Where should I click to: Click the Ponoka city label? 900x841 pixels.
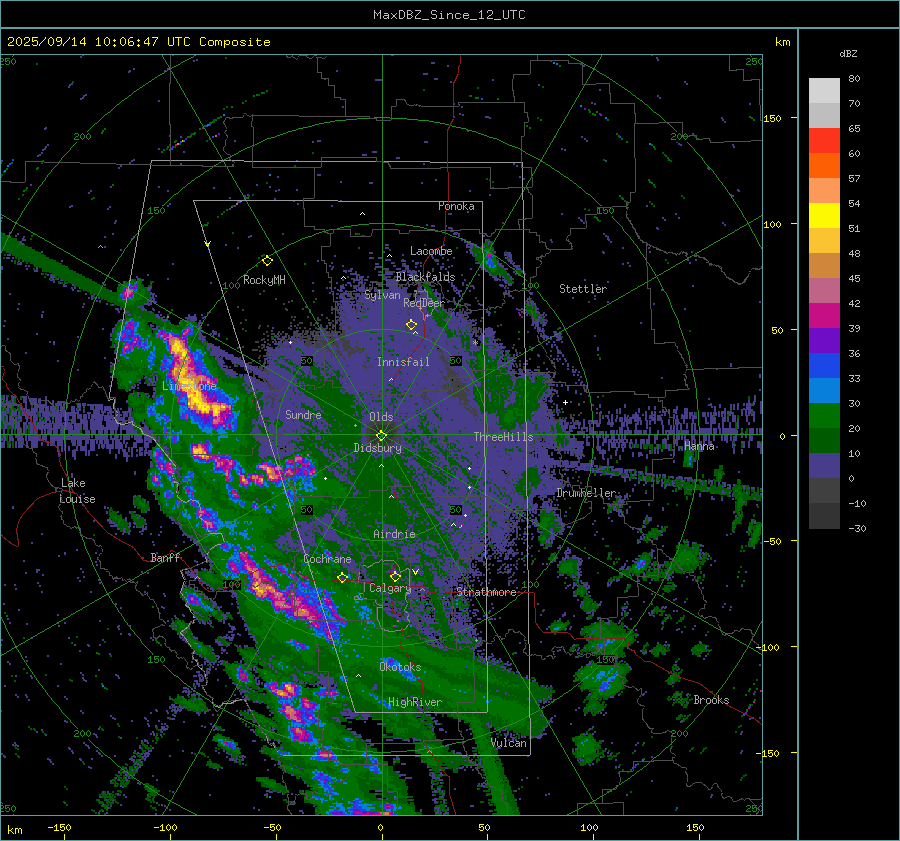456,206
